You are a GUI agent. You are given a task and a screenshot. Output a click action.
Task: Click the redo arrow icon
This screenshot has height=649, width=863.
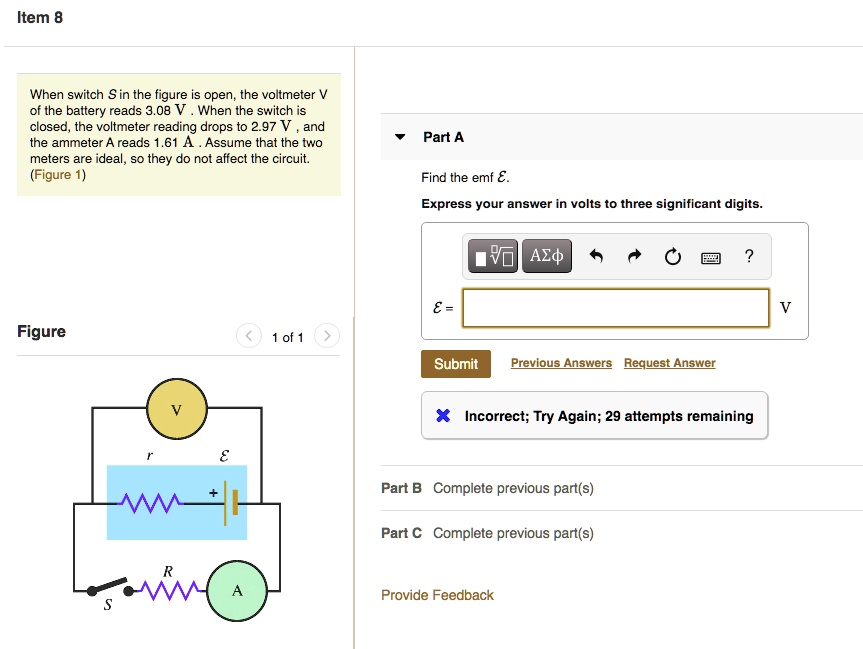click(x=634, y=257)
